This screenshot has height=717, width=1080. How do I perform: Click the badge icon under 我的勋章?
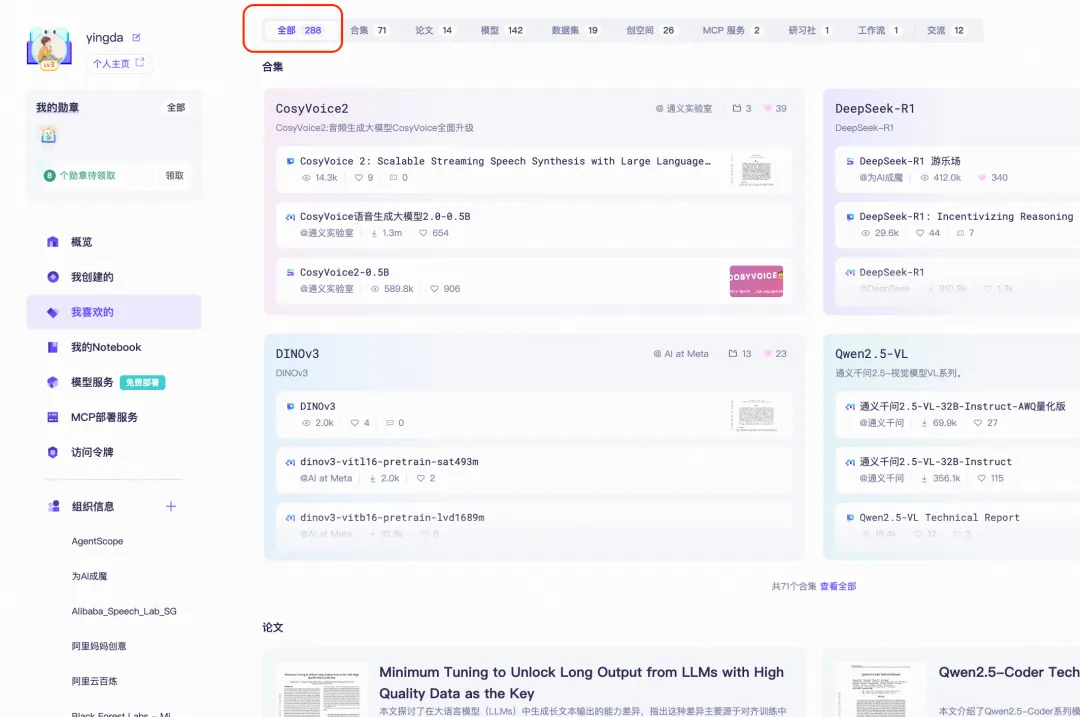pos(48,135)
